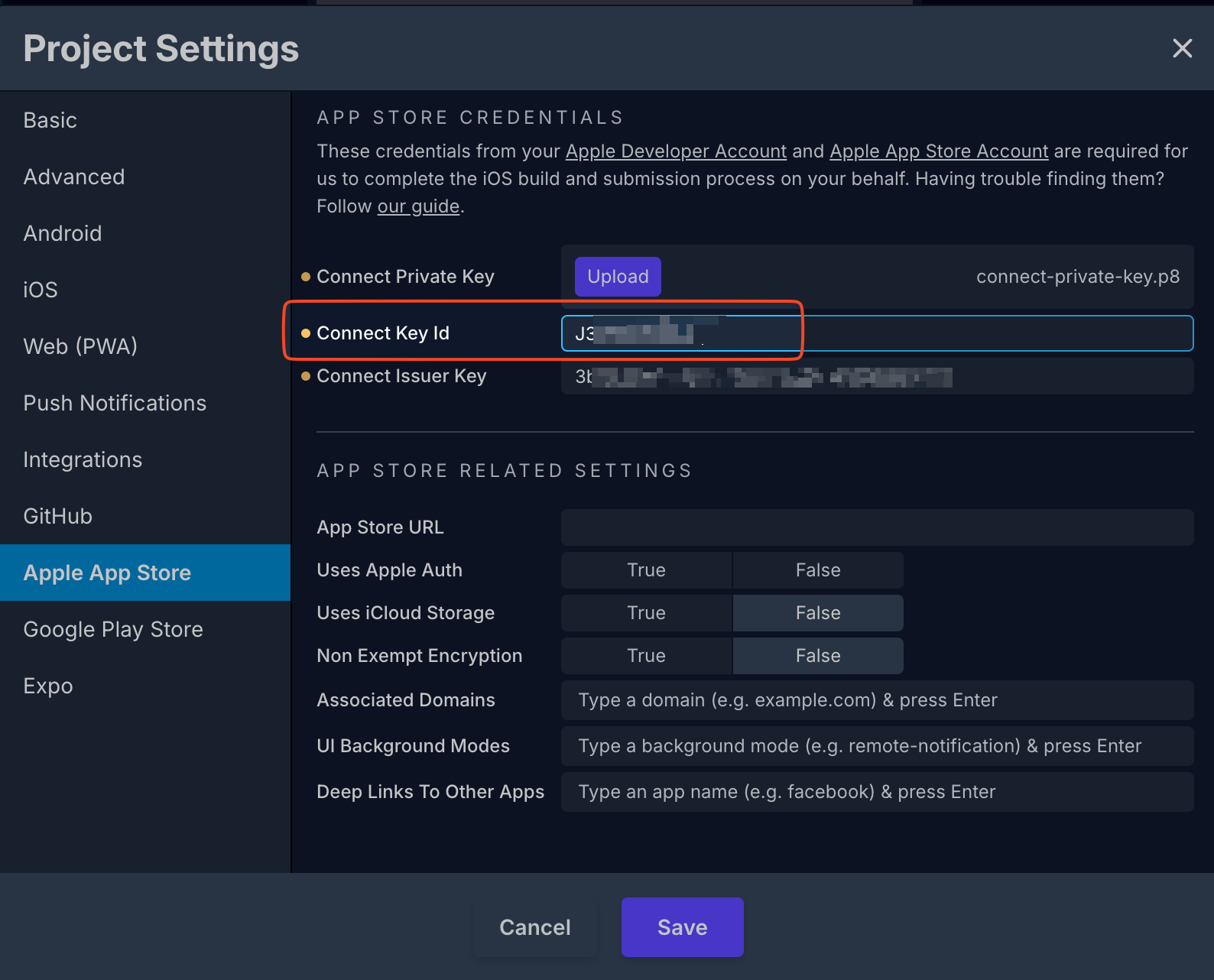This screenshot has height=980, width=1214.
Task: Click the App Store URL input field
Action: tap(877, 527)
